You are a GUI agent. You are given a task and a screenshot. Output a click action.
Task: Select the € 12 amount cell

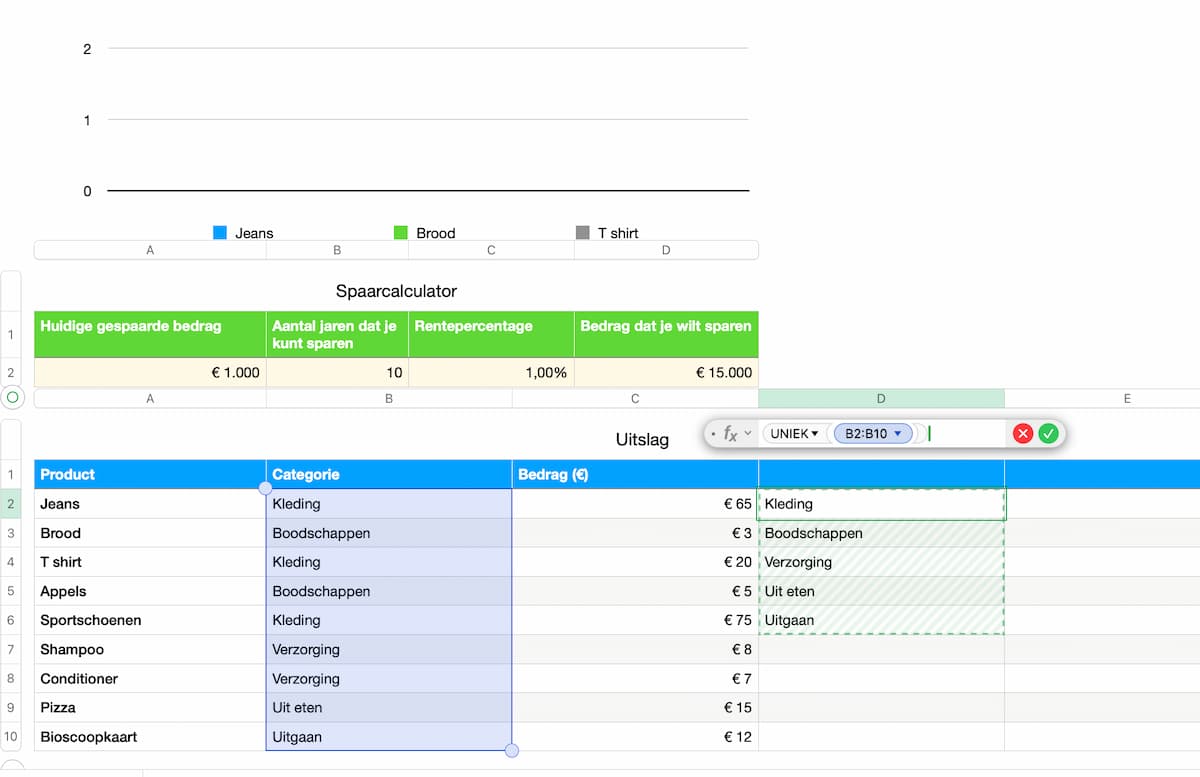[x=635, y=737]
